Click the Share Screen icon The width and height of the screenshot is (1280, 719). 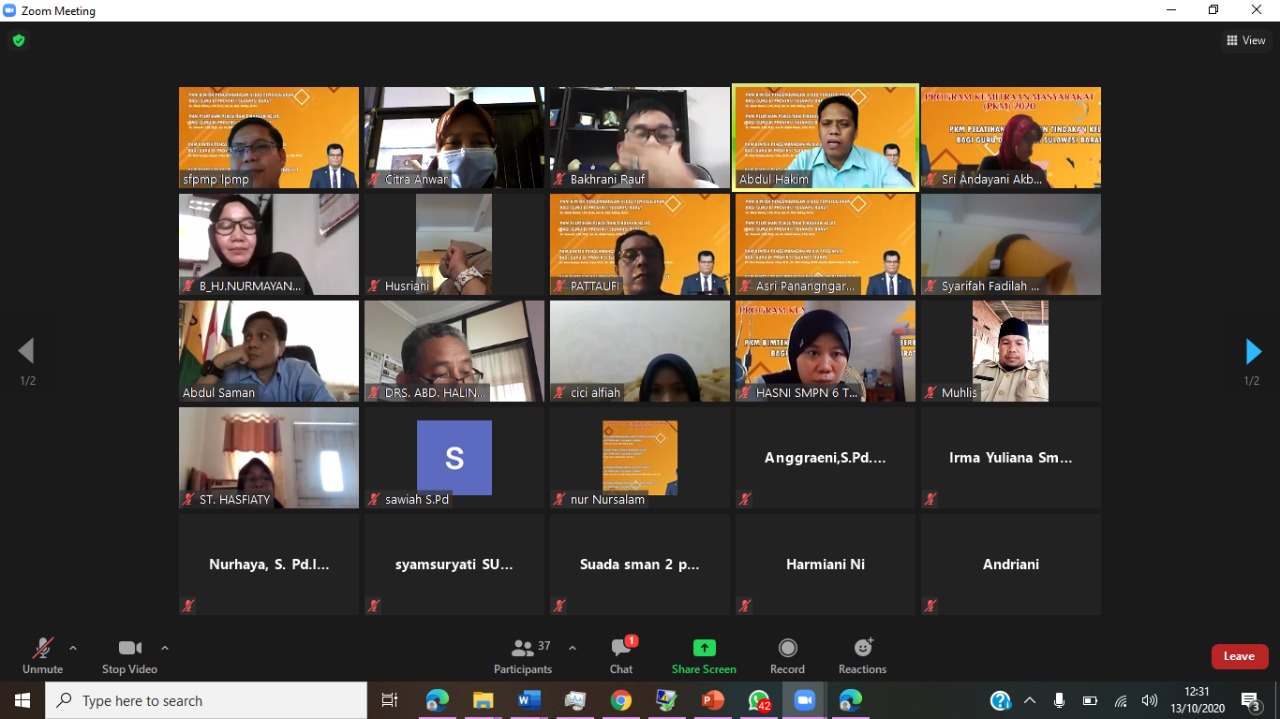(x=704, y=648)
